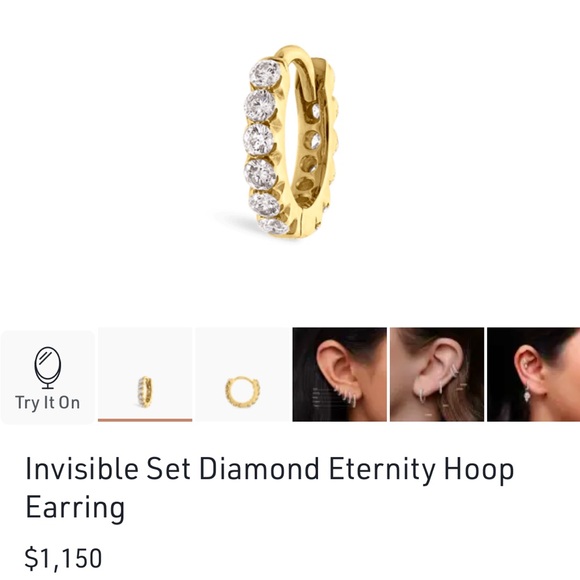The height and width of the screenshot is (580, 580).
Task: Click the small gold hoop inside second thumbnail
Action: [243, 392]
